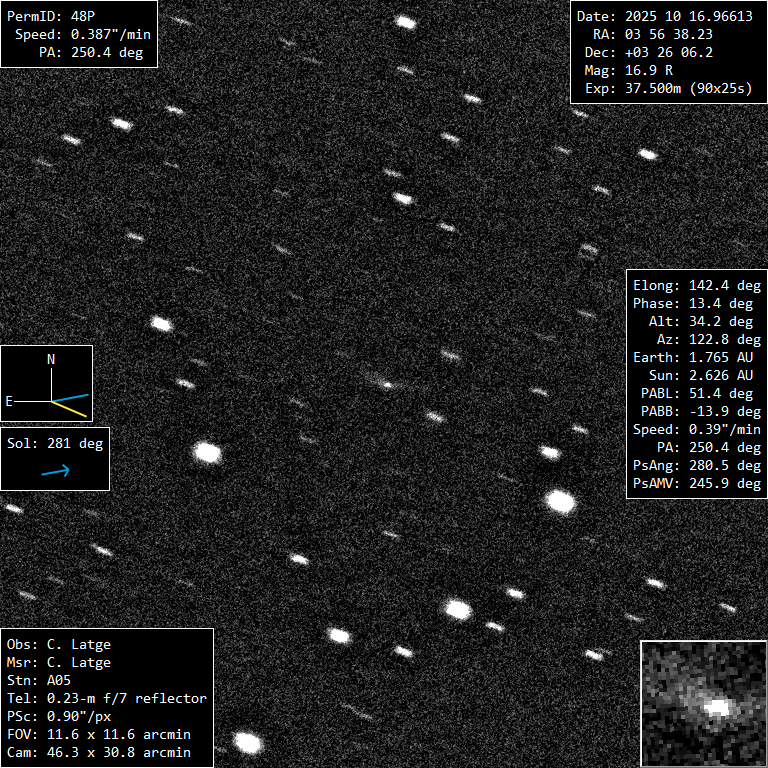The height and width of the screenshot is (768, 768).
Task: Click the N/E compass orientation indicator
Action: (x=47, y=382)
